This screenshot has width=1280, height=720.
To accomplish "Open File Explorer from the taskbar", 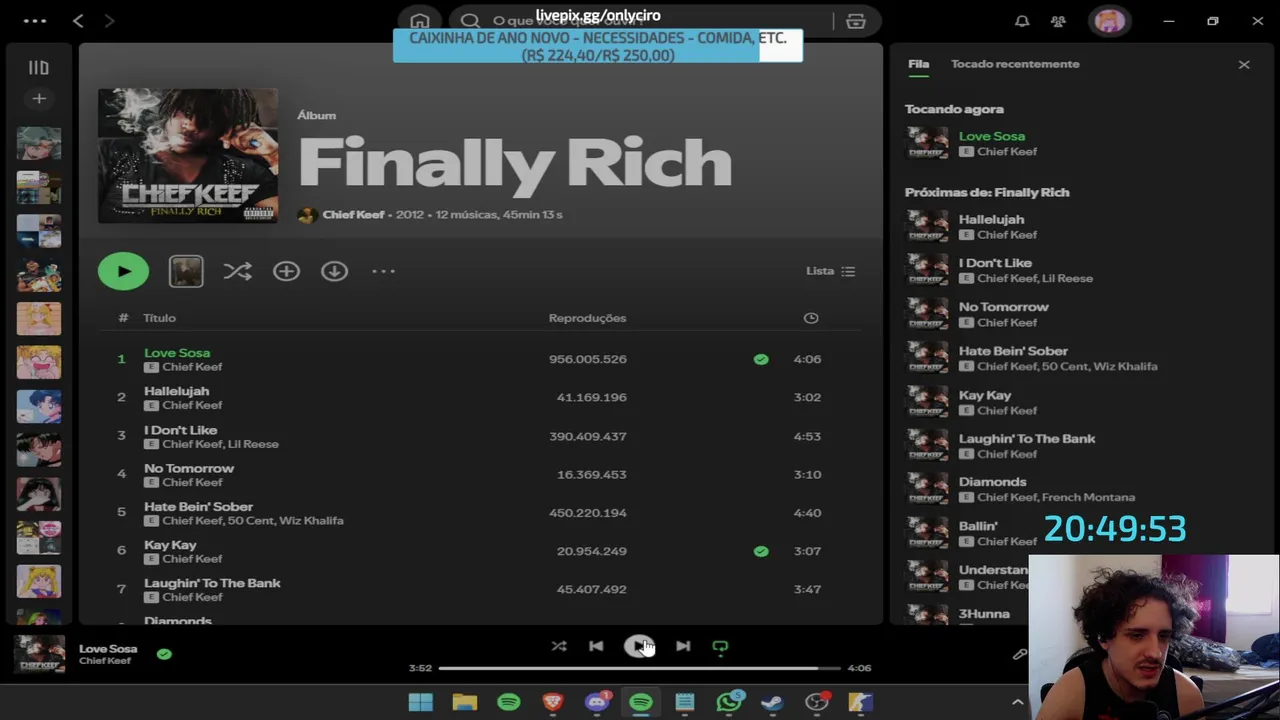I will [x=464, y=702].
